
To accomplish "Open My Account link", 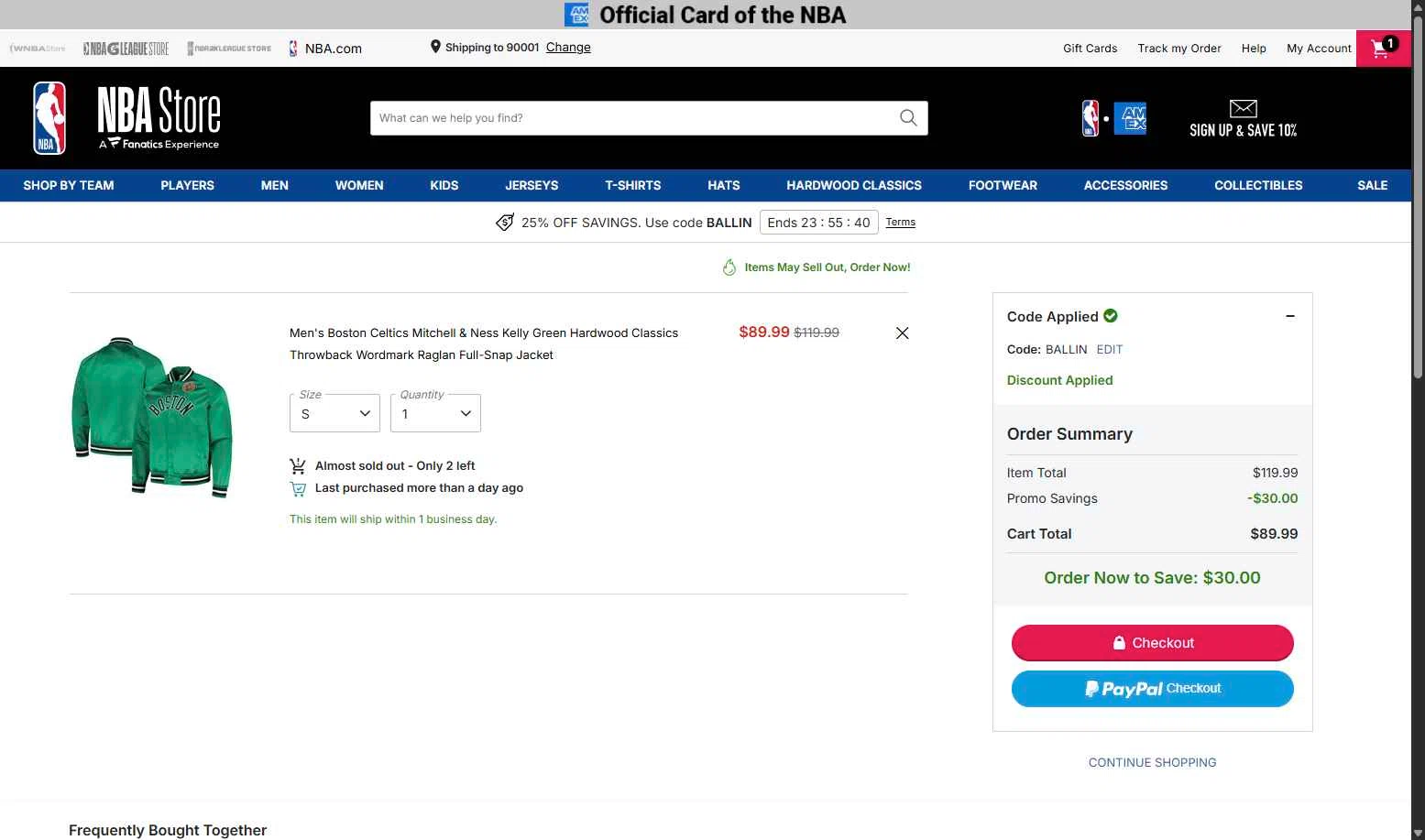I will pyautogui.click(x=1319, y=49).
